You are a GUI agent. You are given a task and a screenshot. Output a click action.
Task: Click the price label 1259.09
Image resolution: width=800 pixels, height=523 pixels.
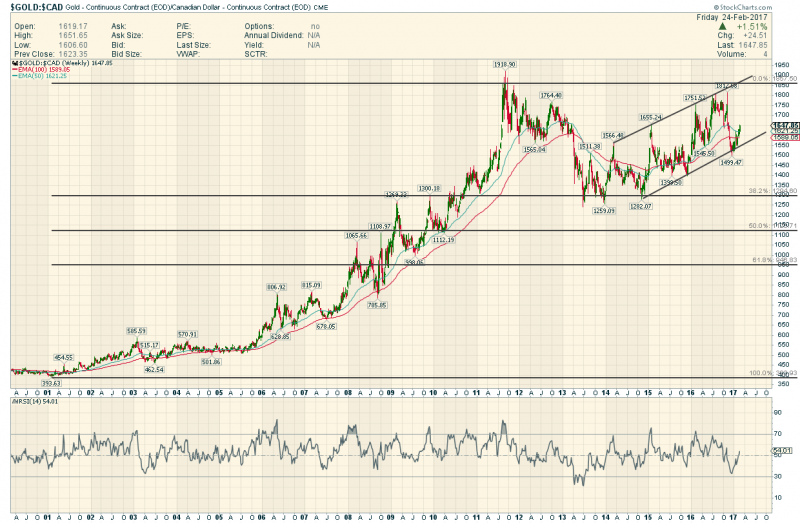pos(604,210)
